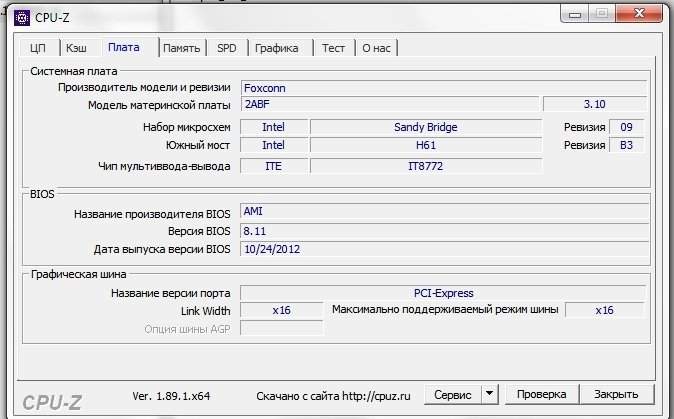Click the Закрыть button
Image resolution: width=674 pixels, height=419 pixels.
[616, 394]
